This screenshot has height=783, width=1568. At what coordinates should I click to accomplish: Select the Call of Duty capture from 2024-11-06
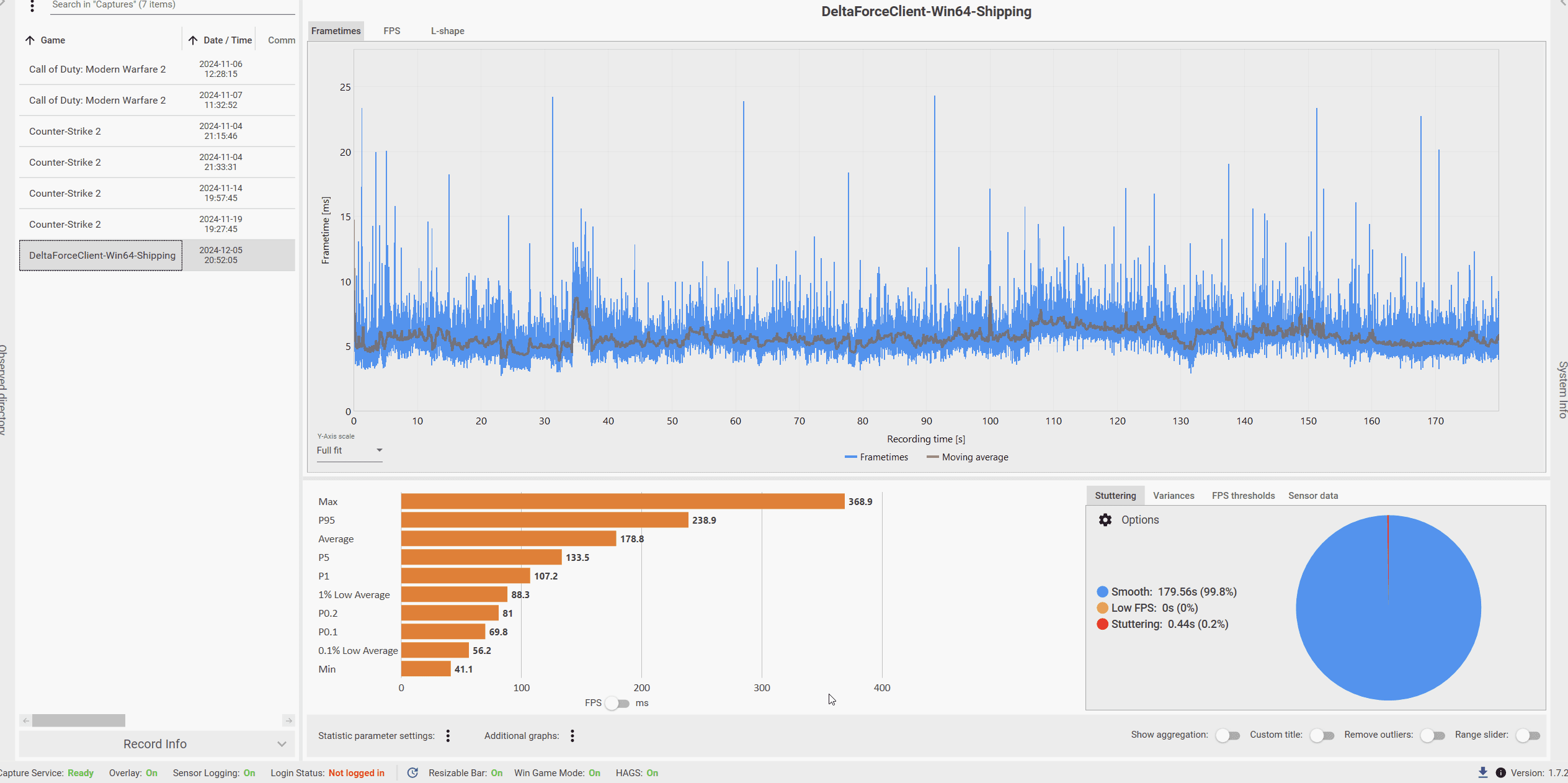(157, 69)
